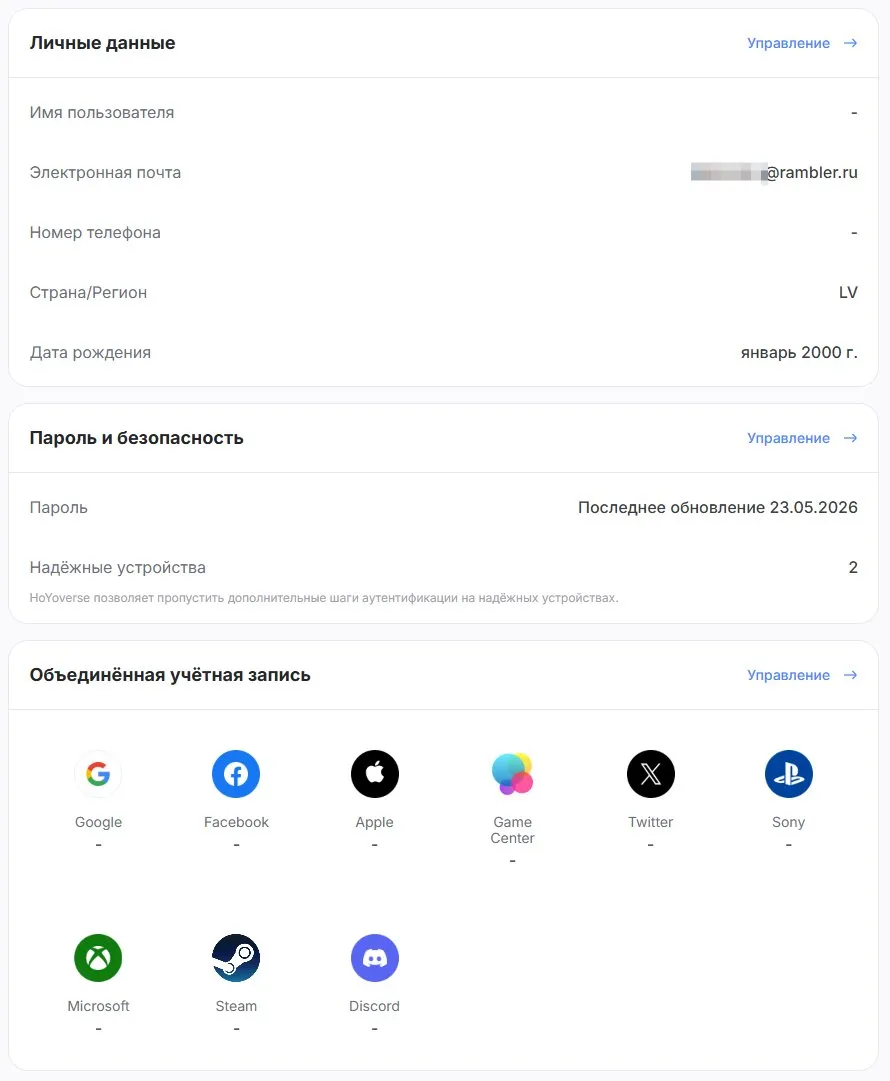This screenshot has height=1081, width=890.
Task: Open the Game Center icon
Action: click(x=512, y=774)
